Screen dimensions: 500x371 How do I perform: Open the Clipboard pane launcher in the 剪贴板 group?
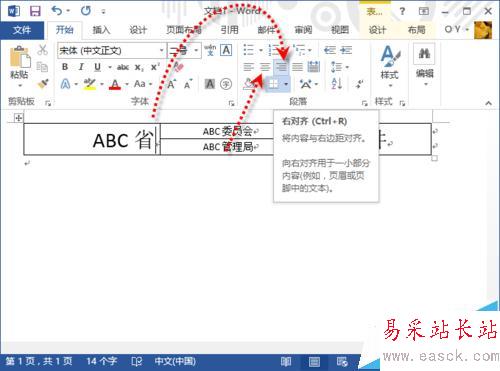pyautogui.click(x=48, y=104)
